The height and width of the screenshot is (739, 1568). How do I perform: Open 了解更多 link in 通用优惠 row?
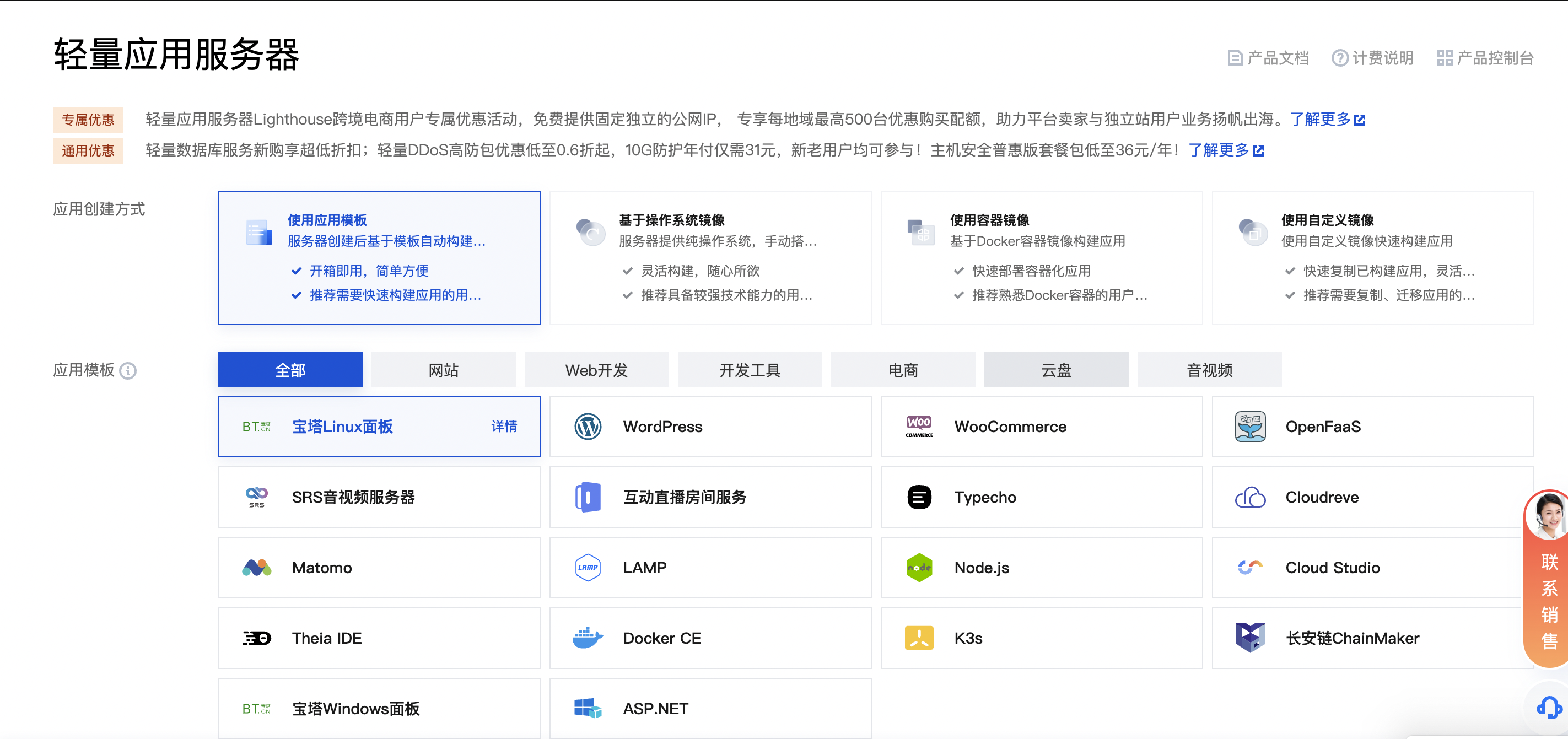click(x=1226, y=150)
